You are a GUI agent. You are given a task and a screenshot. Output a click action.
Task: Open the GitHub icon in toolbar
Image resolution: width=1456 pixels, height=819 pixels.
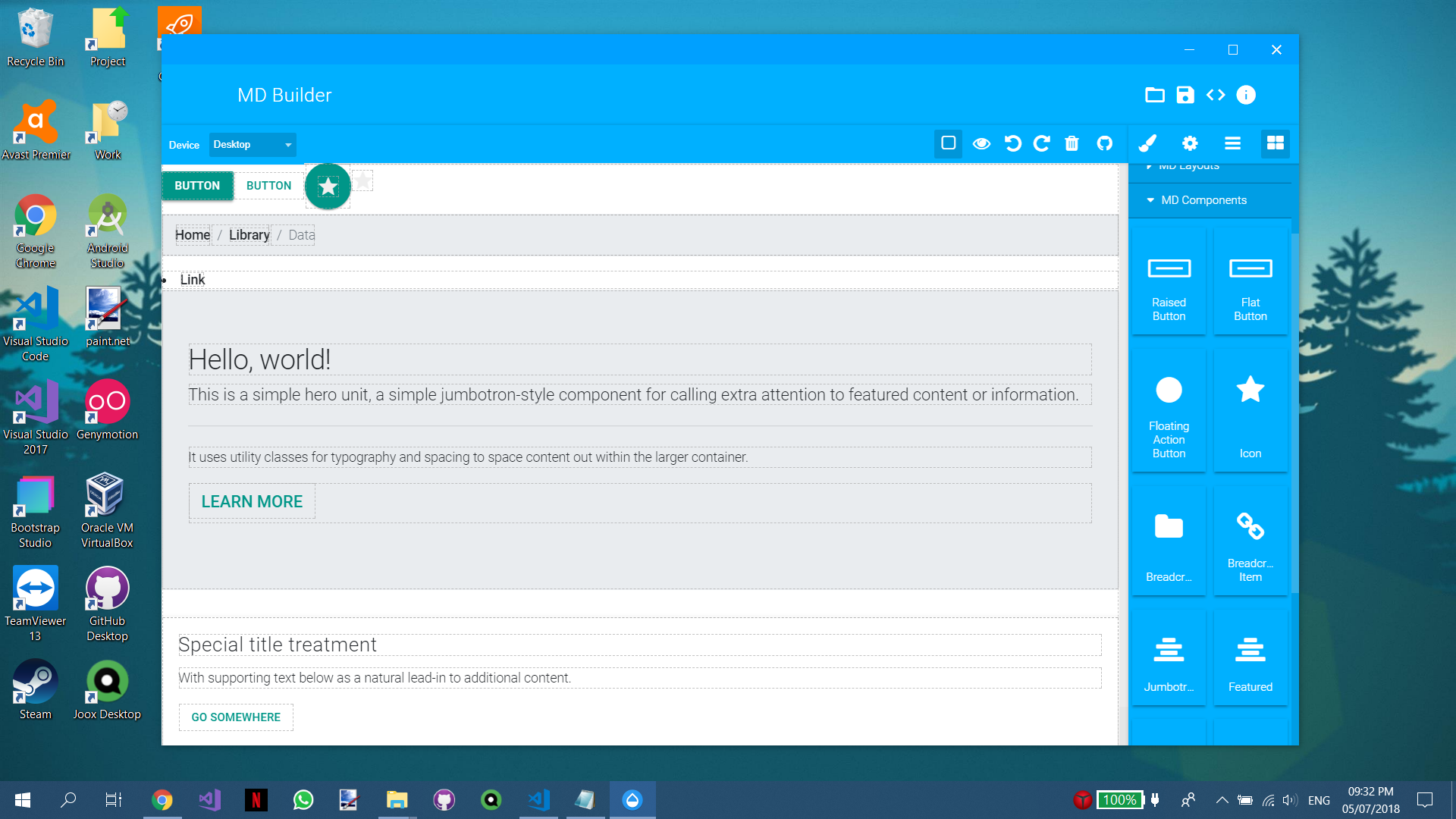coord(1105,143)
